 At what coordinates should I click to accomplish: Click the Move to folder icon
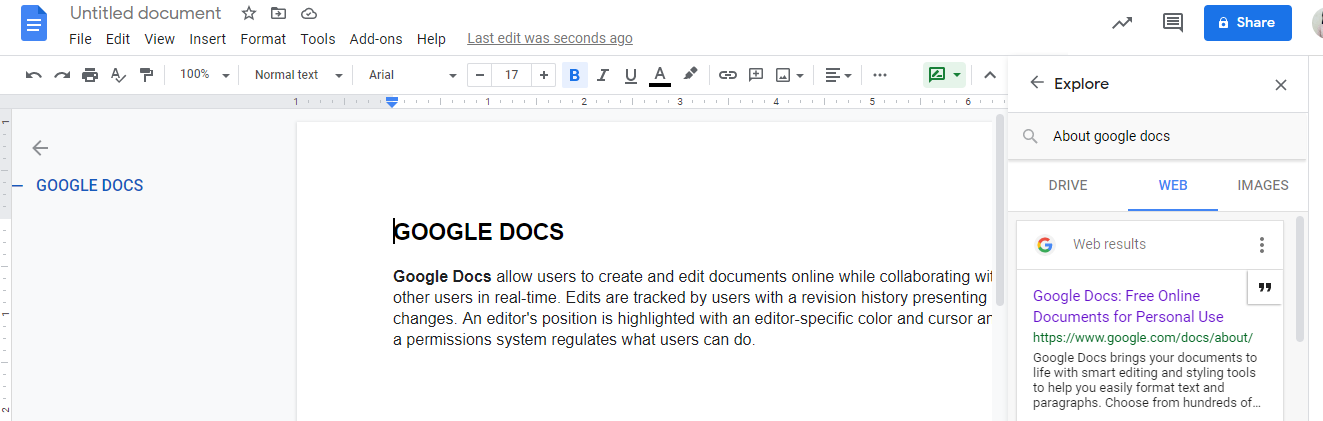click(278, 14)
